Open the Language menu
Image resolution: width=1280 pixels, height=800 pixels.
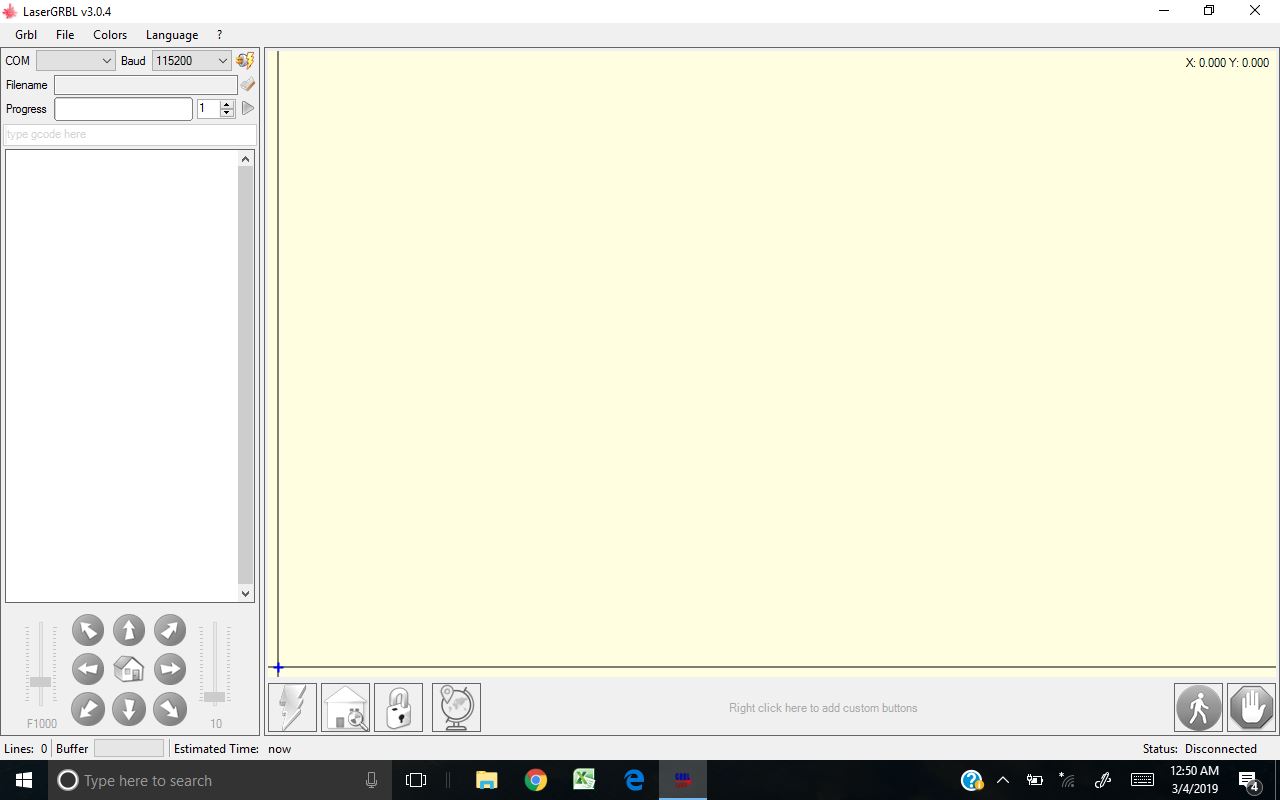(x=172, y=35)
